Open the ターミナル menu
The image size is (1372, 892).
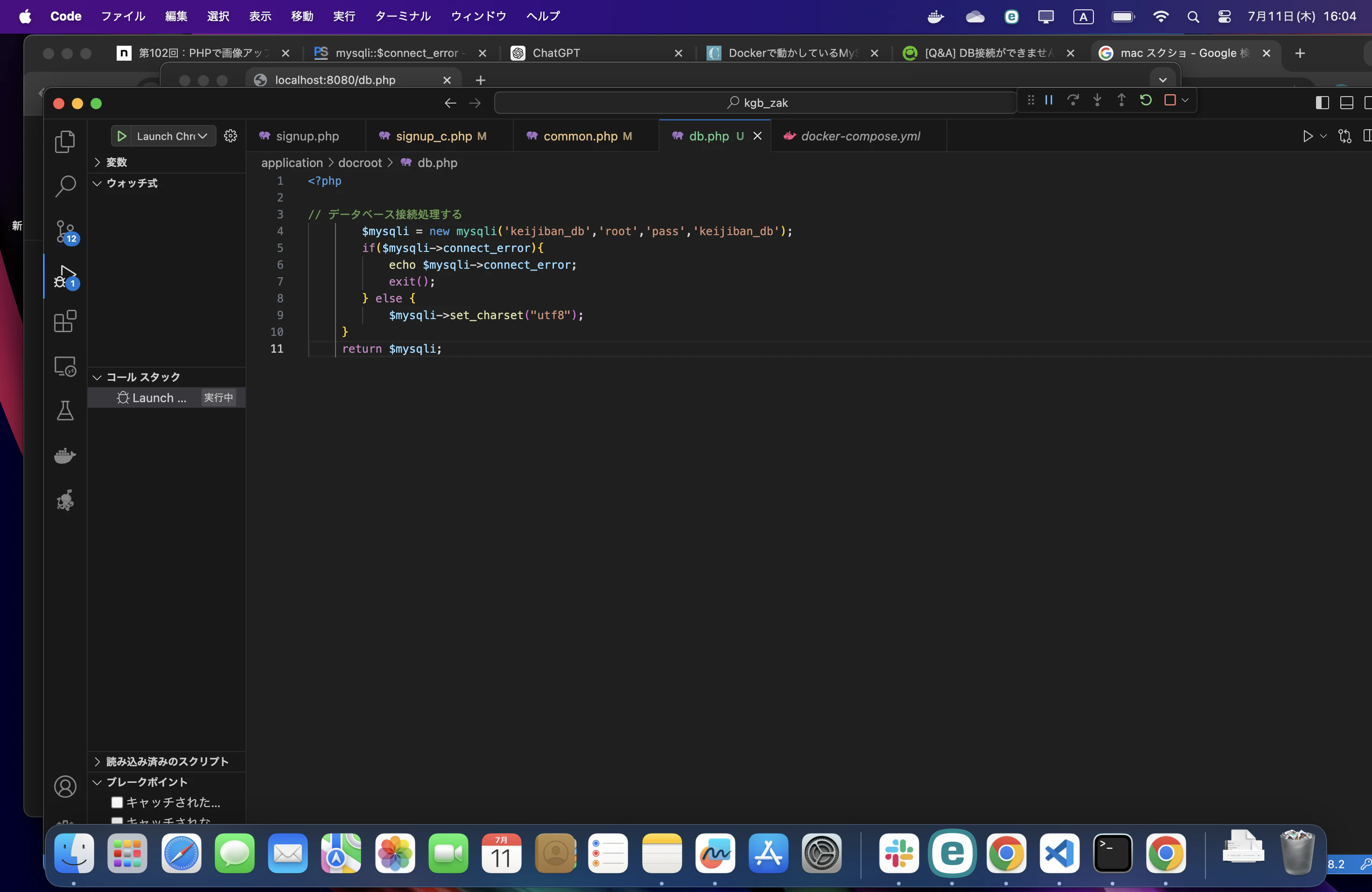click(402, 16)
